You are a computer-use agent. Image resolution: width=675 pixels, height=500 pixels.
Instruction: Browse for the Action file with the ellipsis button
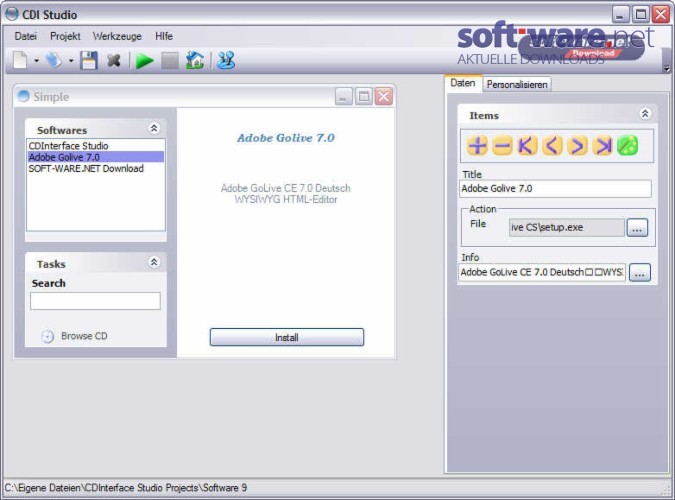[637, 227]
